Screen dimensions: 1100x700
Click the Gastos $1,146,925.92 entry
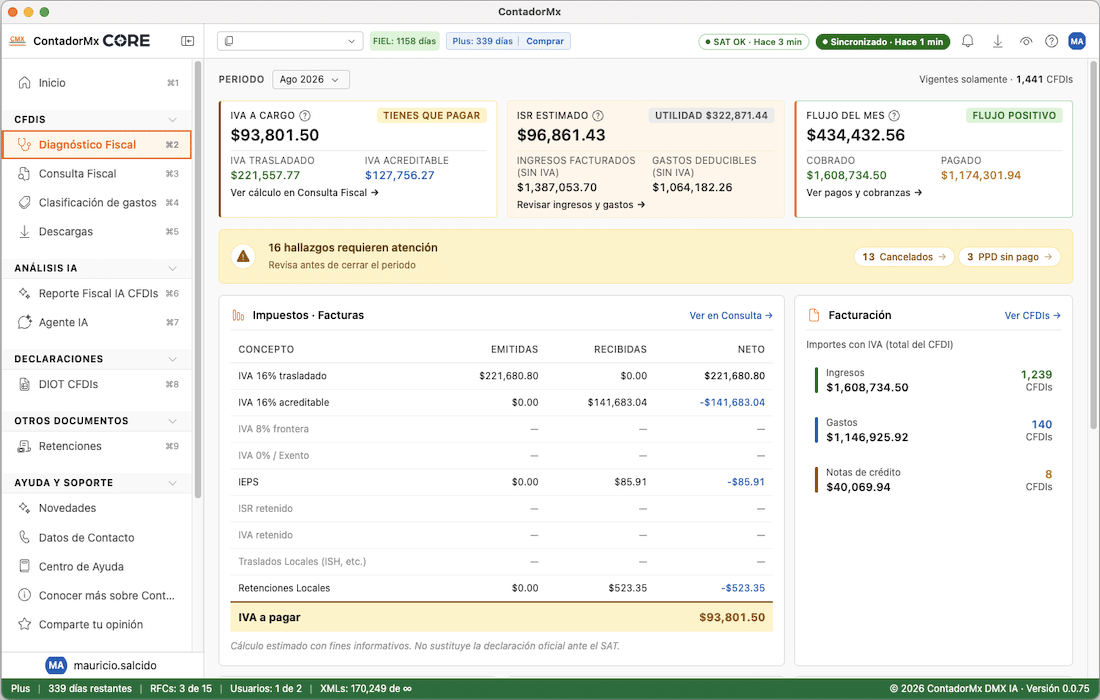click(934, 430)
